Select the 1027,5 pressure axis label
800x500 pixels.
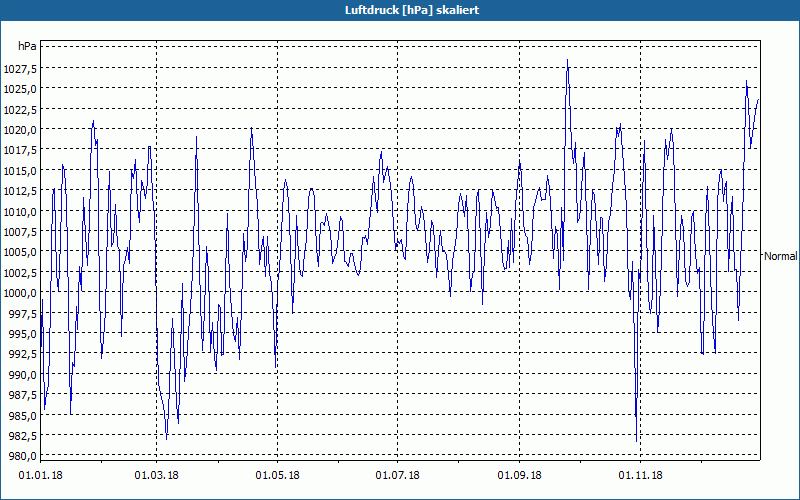click(x=20, y=68)
